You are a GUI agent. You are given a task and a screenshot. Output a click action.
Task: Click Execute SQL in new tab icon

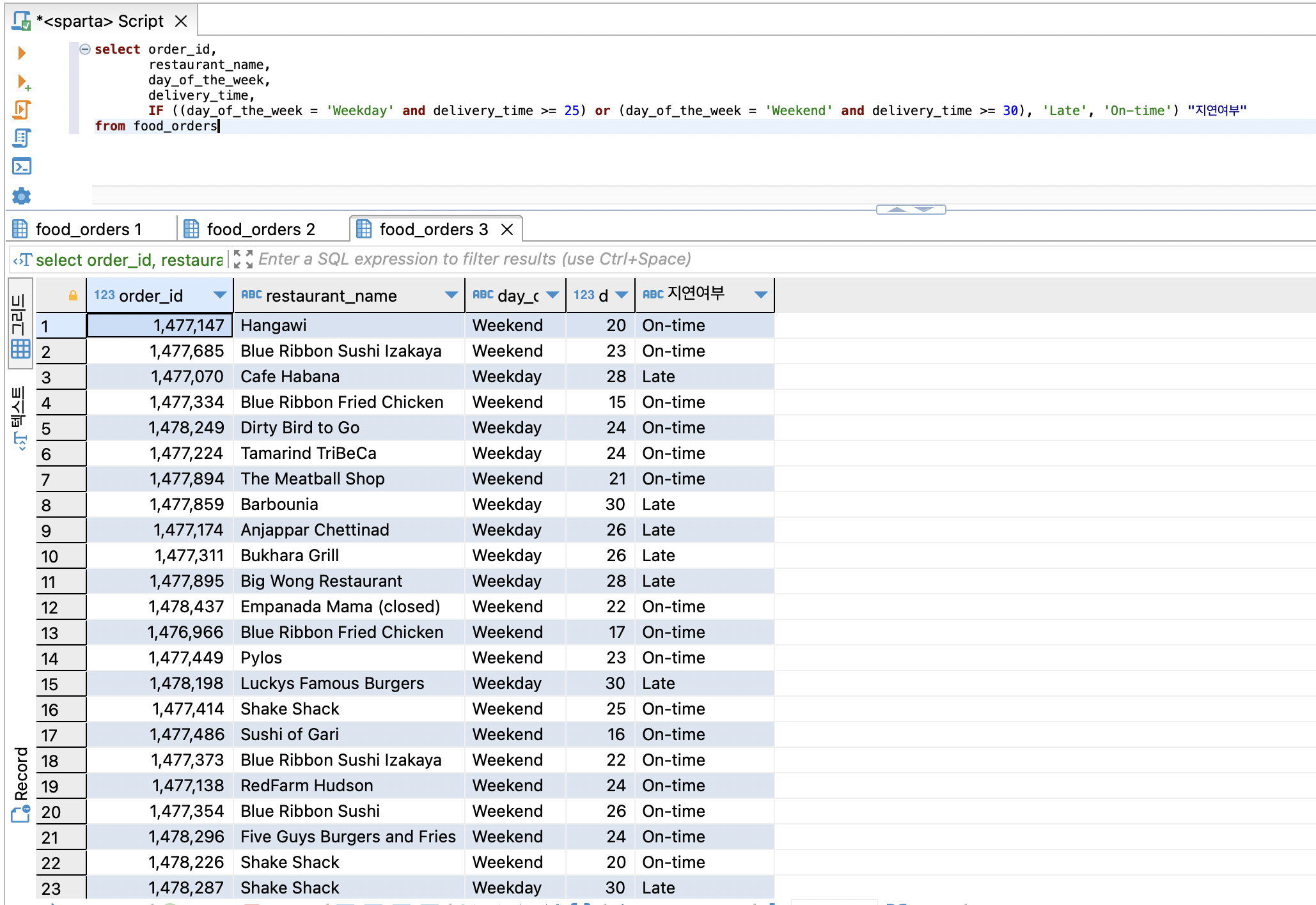23,82
